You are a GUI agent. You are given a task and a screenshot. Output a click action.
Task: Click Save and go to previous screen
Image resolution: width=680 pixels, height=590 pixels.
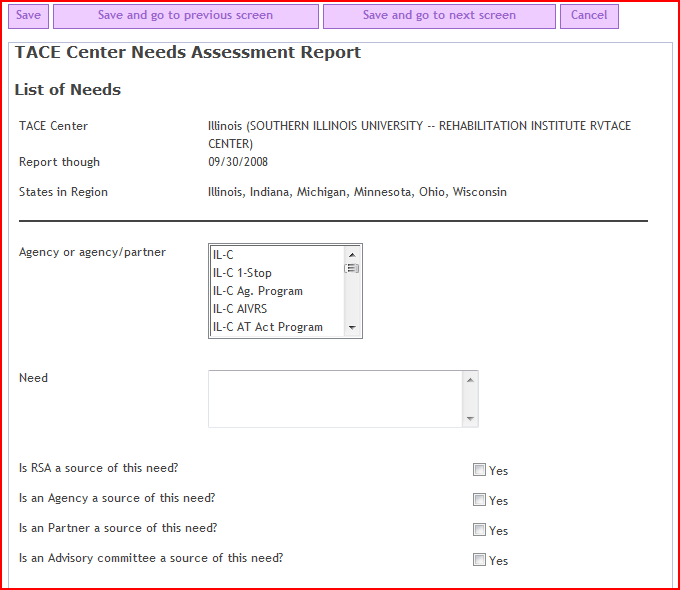click(186, 16)
